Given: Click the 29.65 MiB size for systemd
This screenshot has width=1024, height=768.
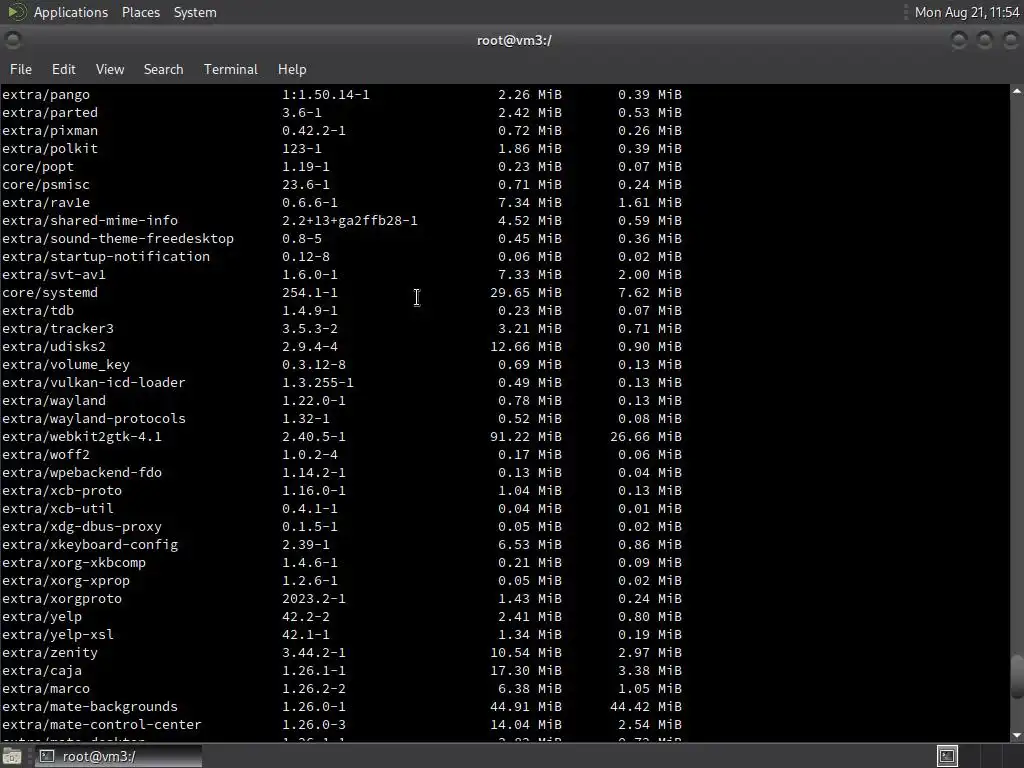Looking at the screenshot, I should [x=526, y=293].
